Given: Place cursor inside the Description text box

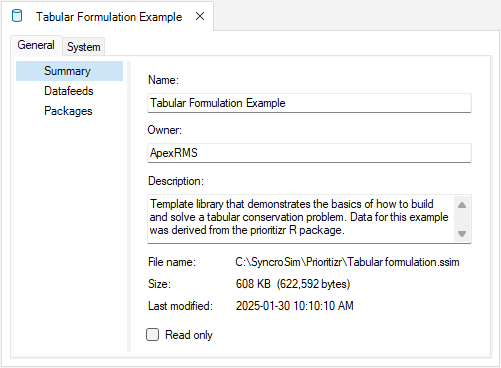Looking at the screenshot, I should pyautogui.click(x=301, y=219).
